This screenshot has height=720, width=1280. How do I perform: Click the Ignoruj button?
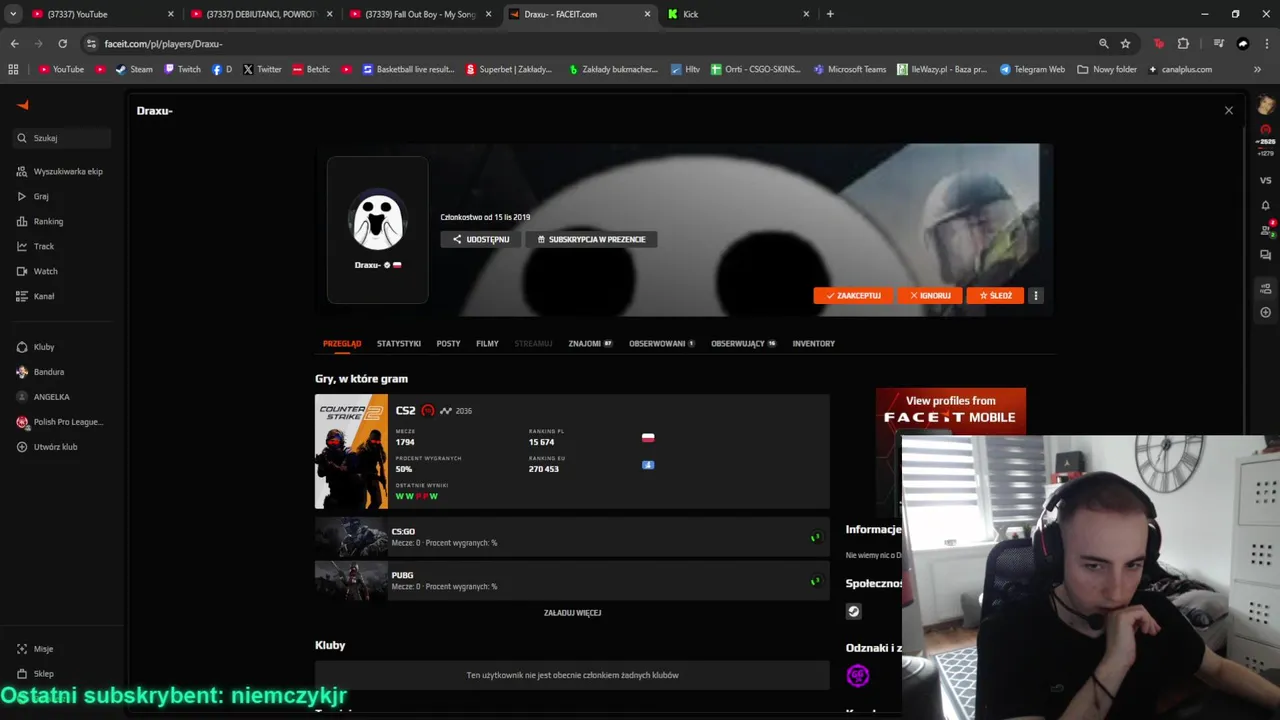pos(930,296)
